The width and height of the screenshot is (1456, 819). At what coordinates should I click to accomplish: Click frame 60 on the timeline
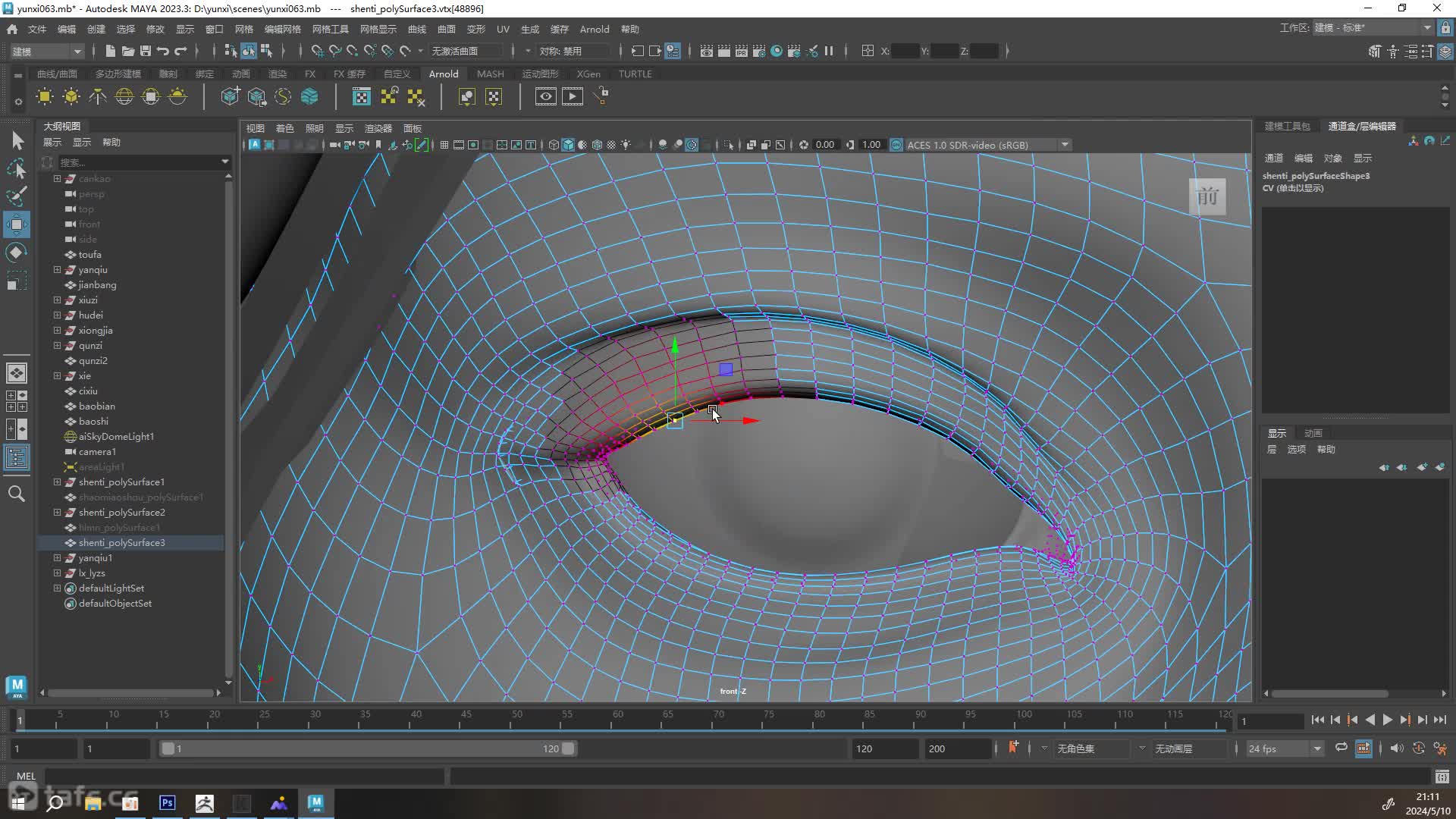pos(618,719)
